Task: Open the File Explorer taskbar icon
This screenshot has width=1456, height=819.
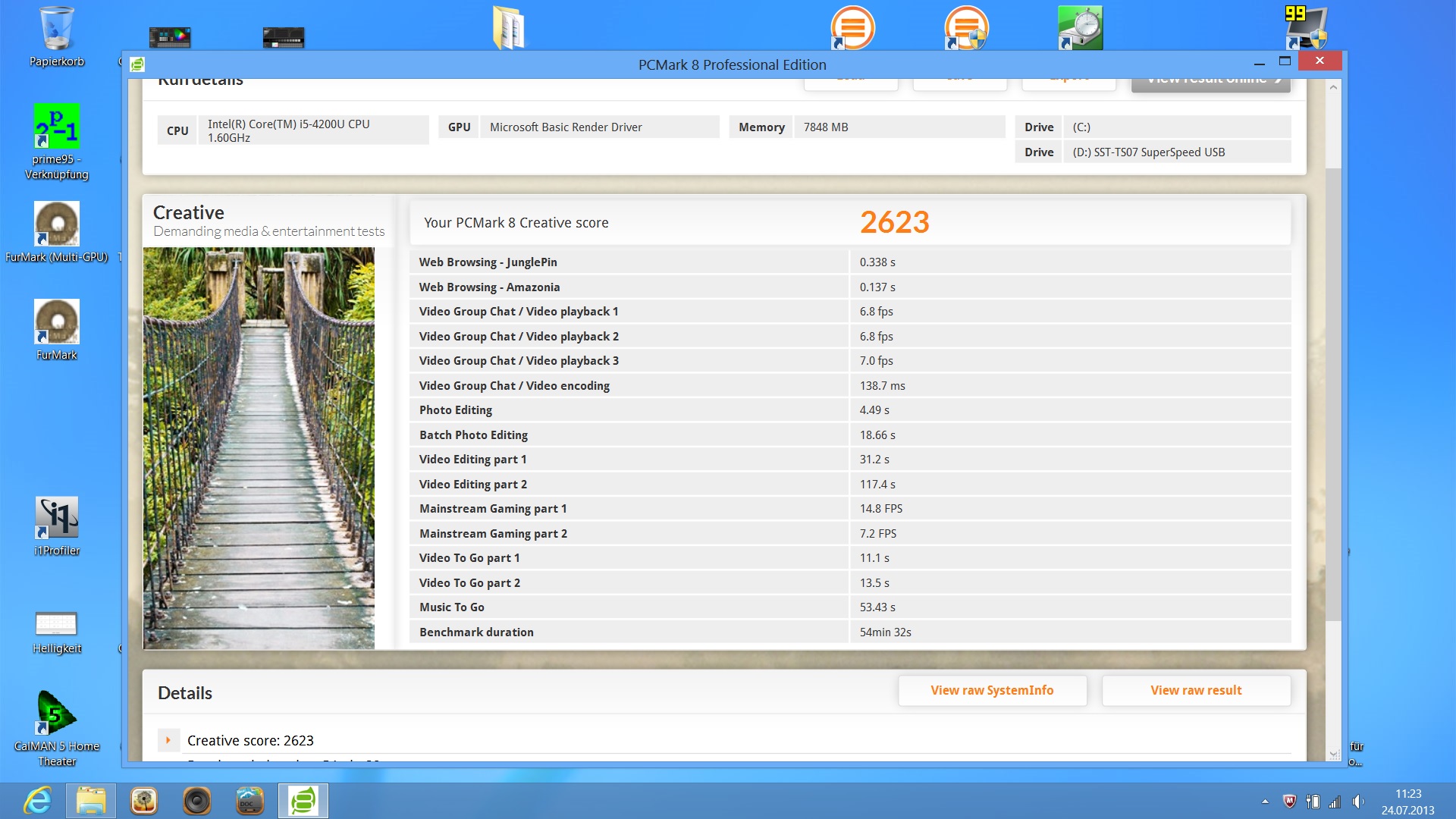Action: tap(91, 801)
